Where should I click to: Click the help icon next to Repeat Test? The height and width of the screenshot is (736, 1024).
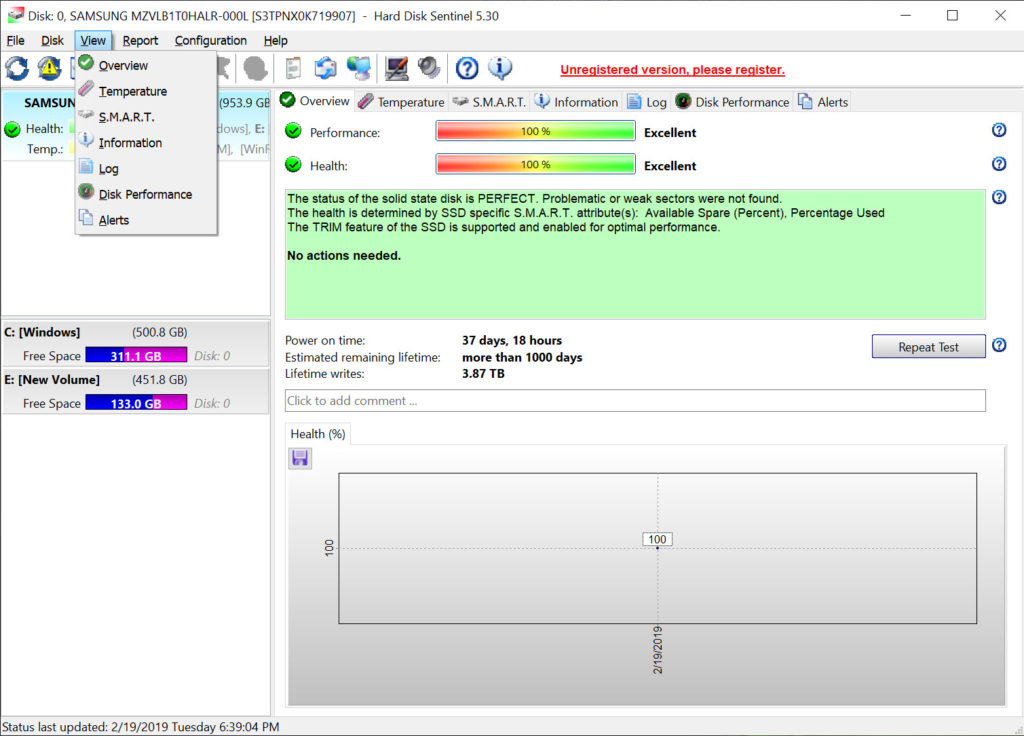tap(999, 345)
